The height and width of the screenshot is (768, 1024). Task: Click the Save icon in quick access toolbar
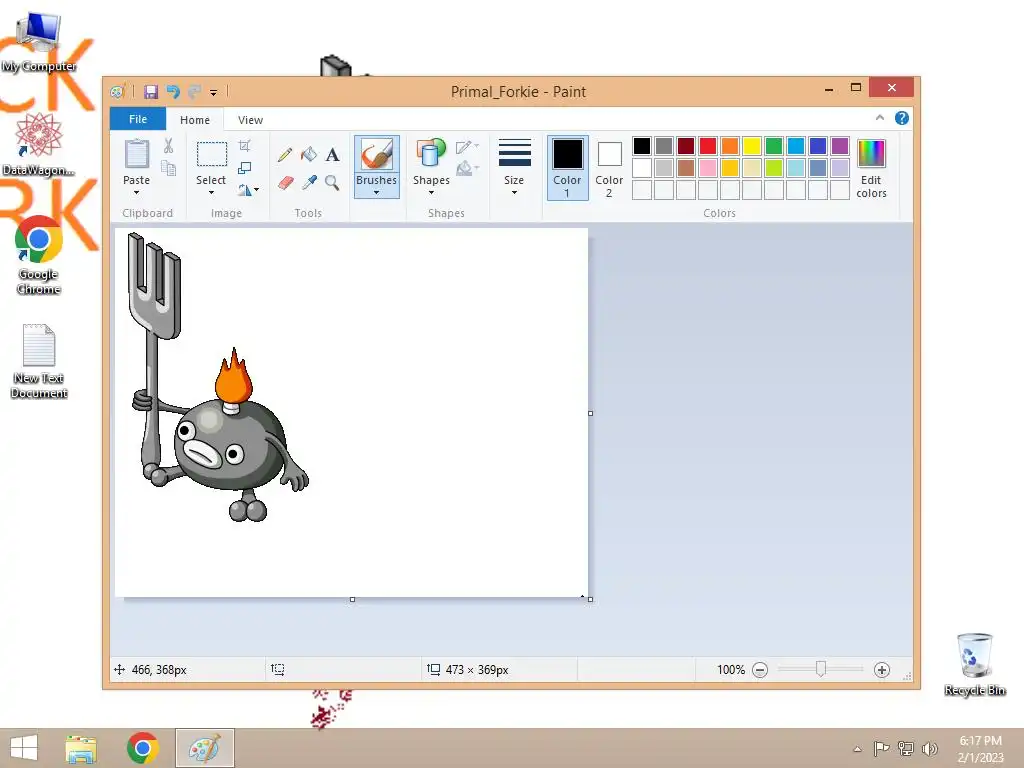151,91
